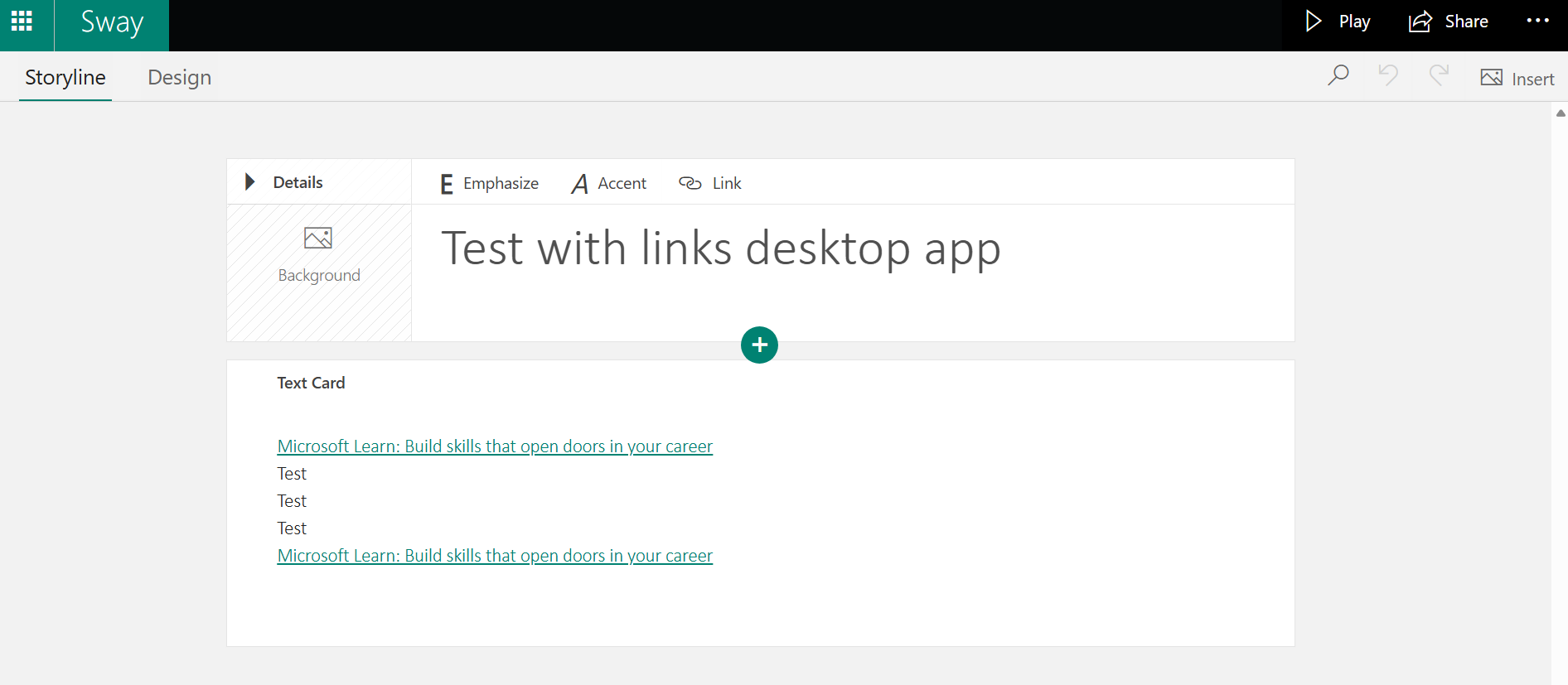Undo the last action
Viewport: 1568px width, 685px height.
point(1389,76)
